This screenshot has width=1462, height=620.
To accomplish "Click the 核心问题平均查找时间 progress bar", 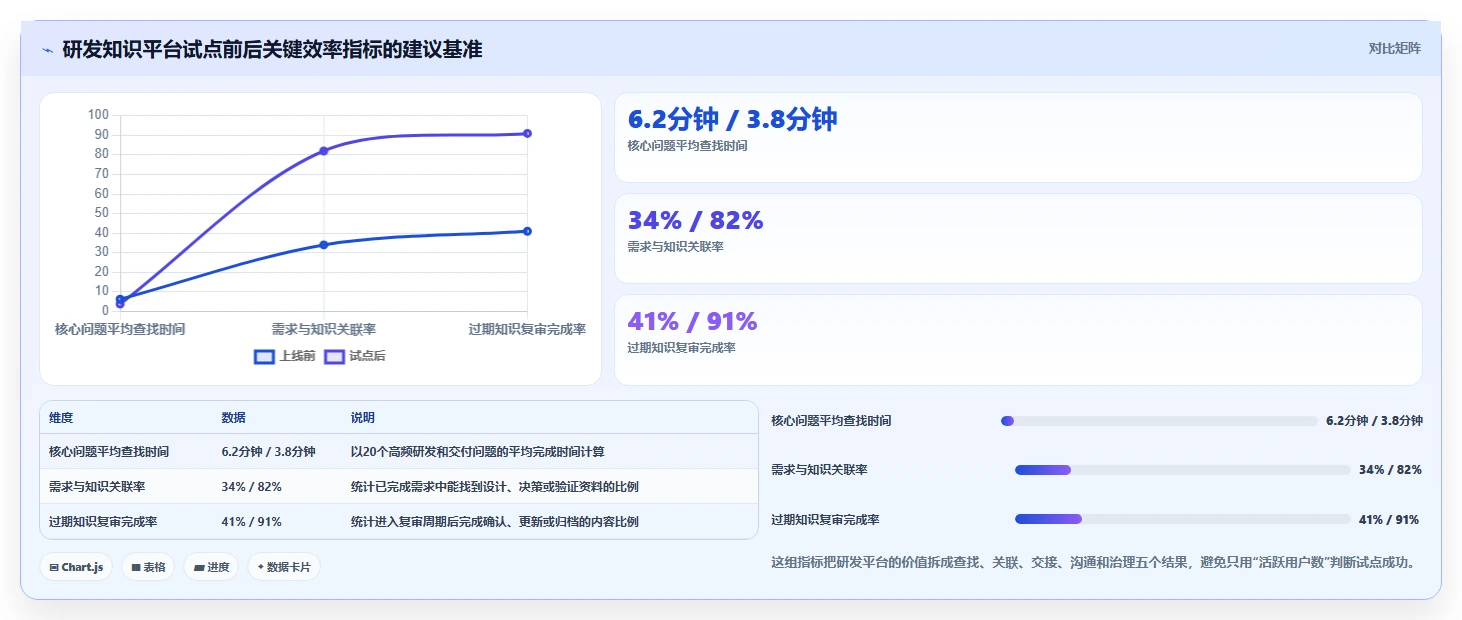I will 1159,421.
